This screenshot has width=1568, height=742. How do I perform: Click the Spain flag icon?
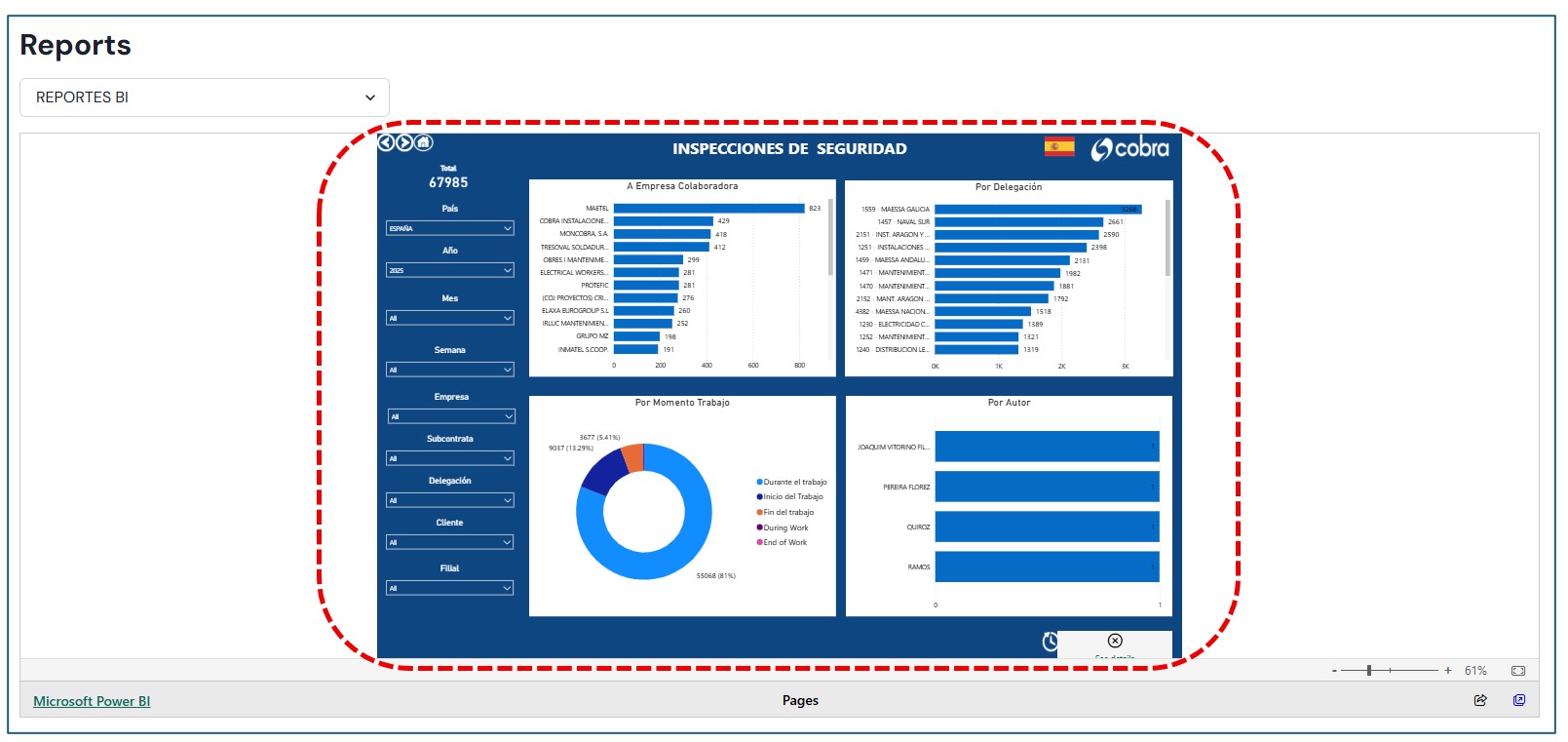click(1058, 147)
